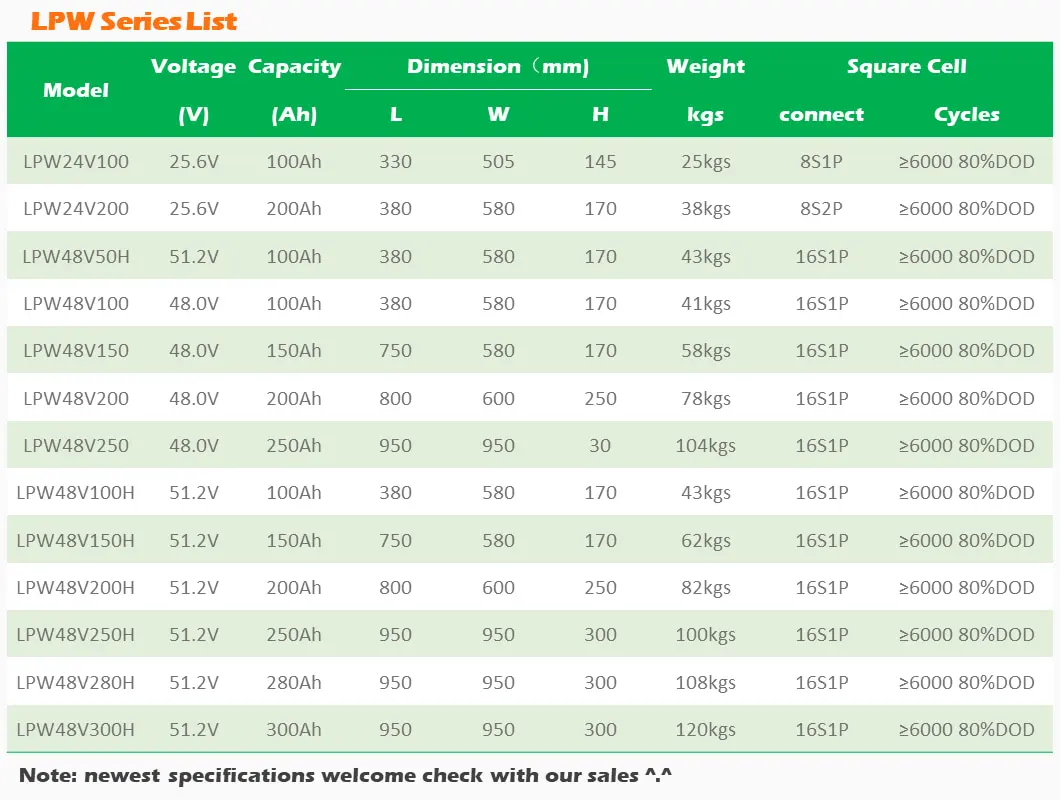Select model cell 'LPW48V100'
The image size is (1060, 800).
(x=76, y=304)
